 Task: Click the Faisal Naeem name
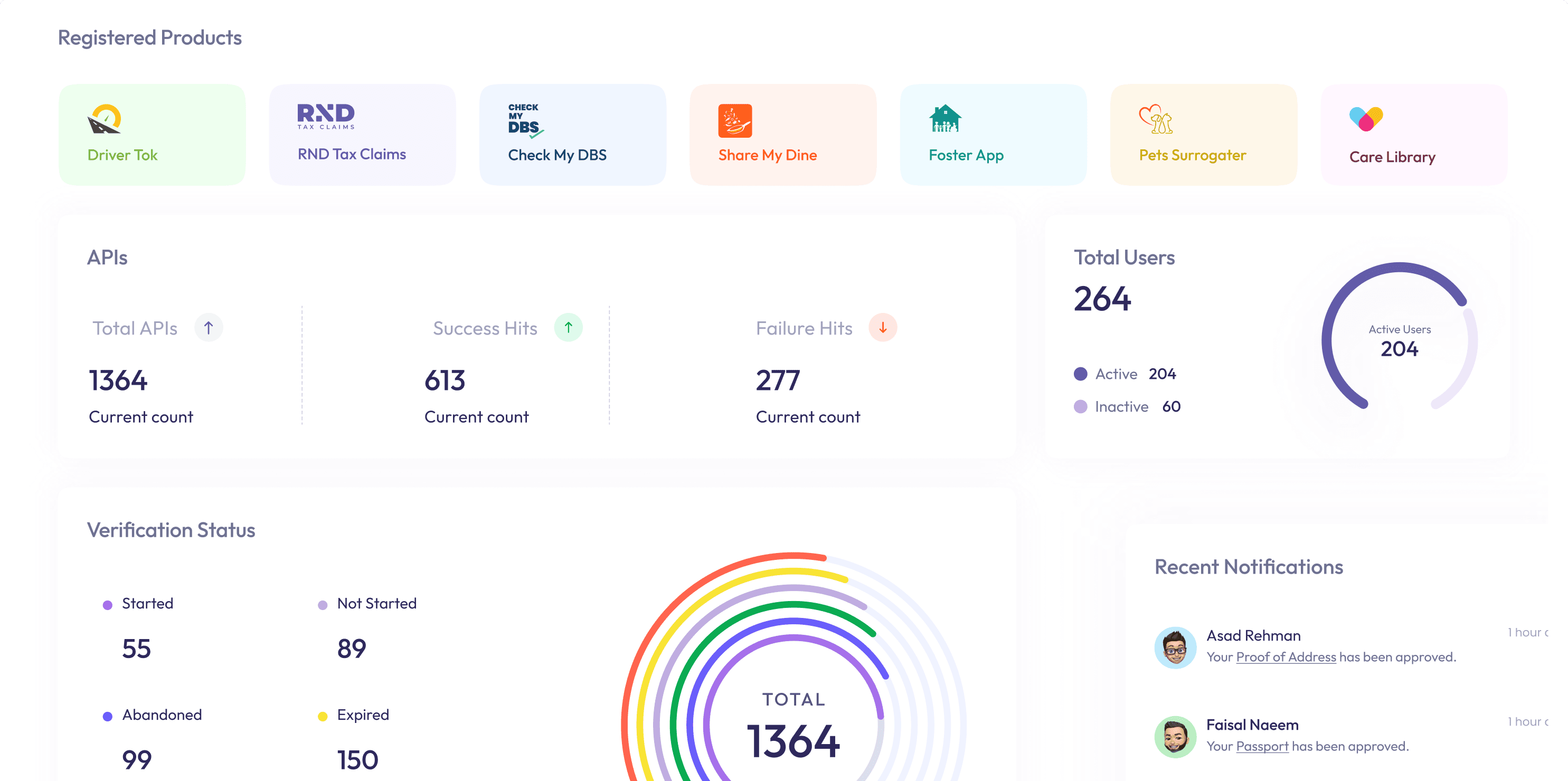coord(1252,725)
